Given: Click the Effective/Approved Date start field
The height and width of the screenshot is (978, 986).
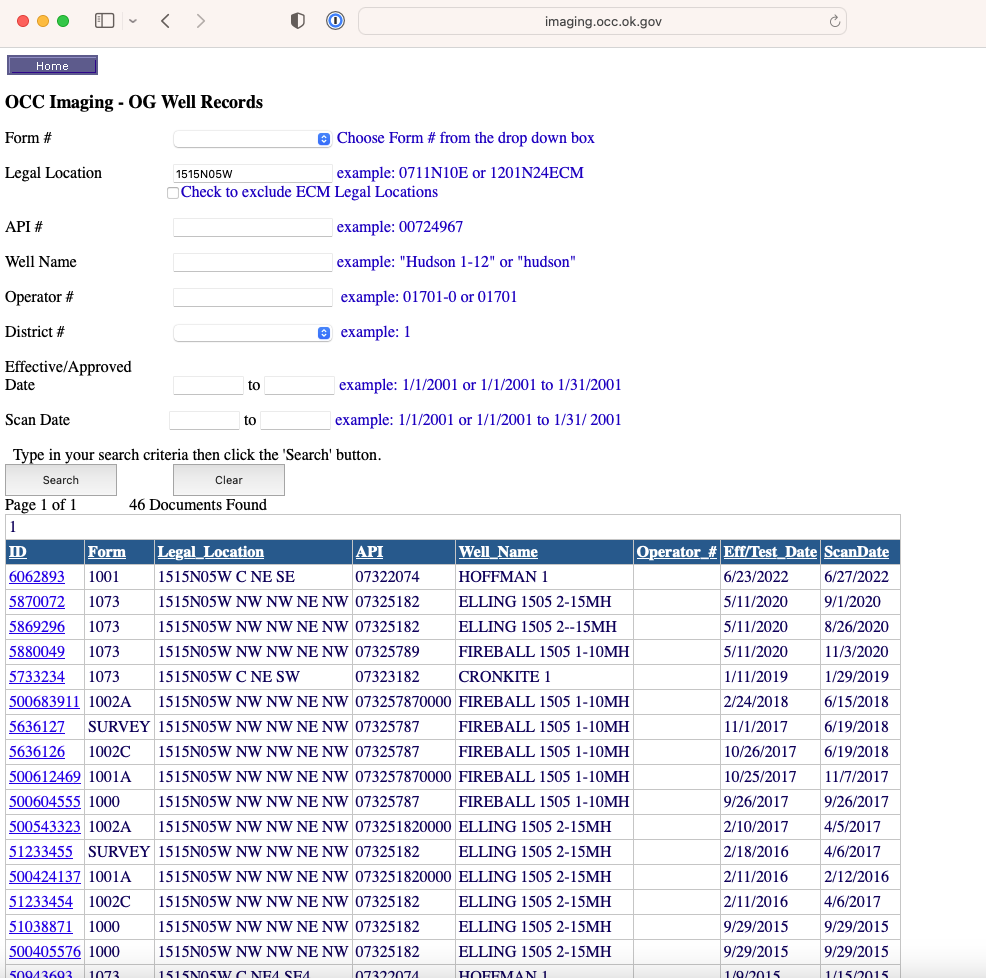Looking at the screenshot, I should tap(208, 385).
